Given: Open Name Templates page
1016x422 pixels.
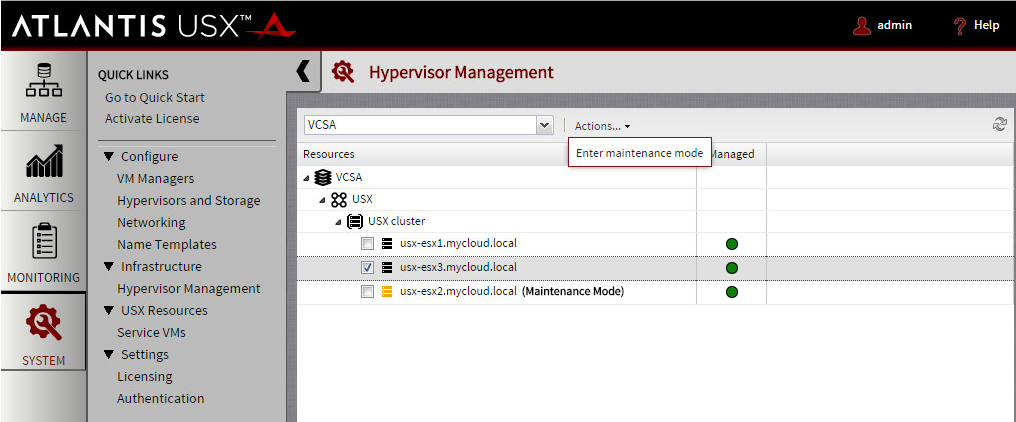Looking at the screenshot, I should pos(167,244).
